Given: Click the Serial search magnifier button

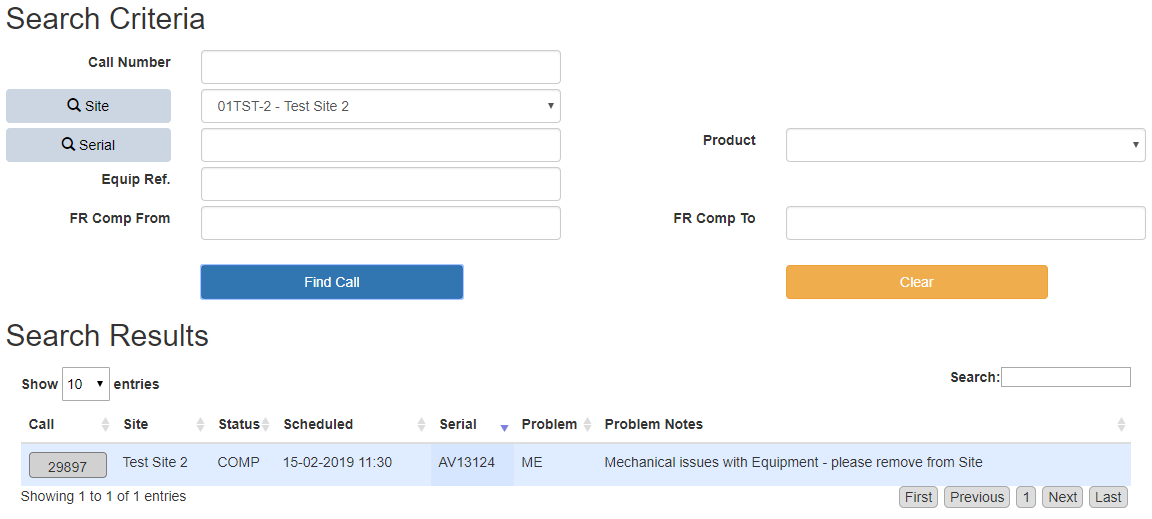Looking at the screenshot, I should pos(88,145).
